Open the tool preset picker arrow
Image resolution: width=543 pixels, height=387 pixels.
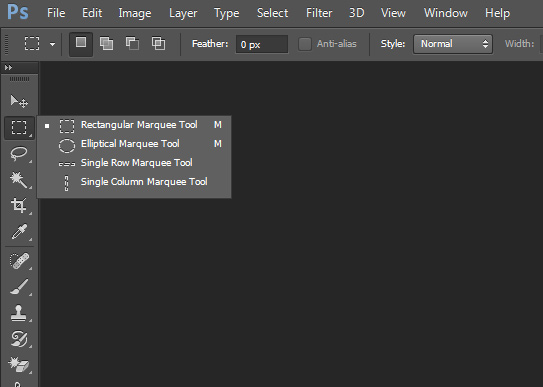pos(52,44)
